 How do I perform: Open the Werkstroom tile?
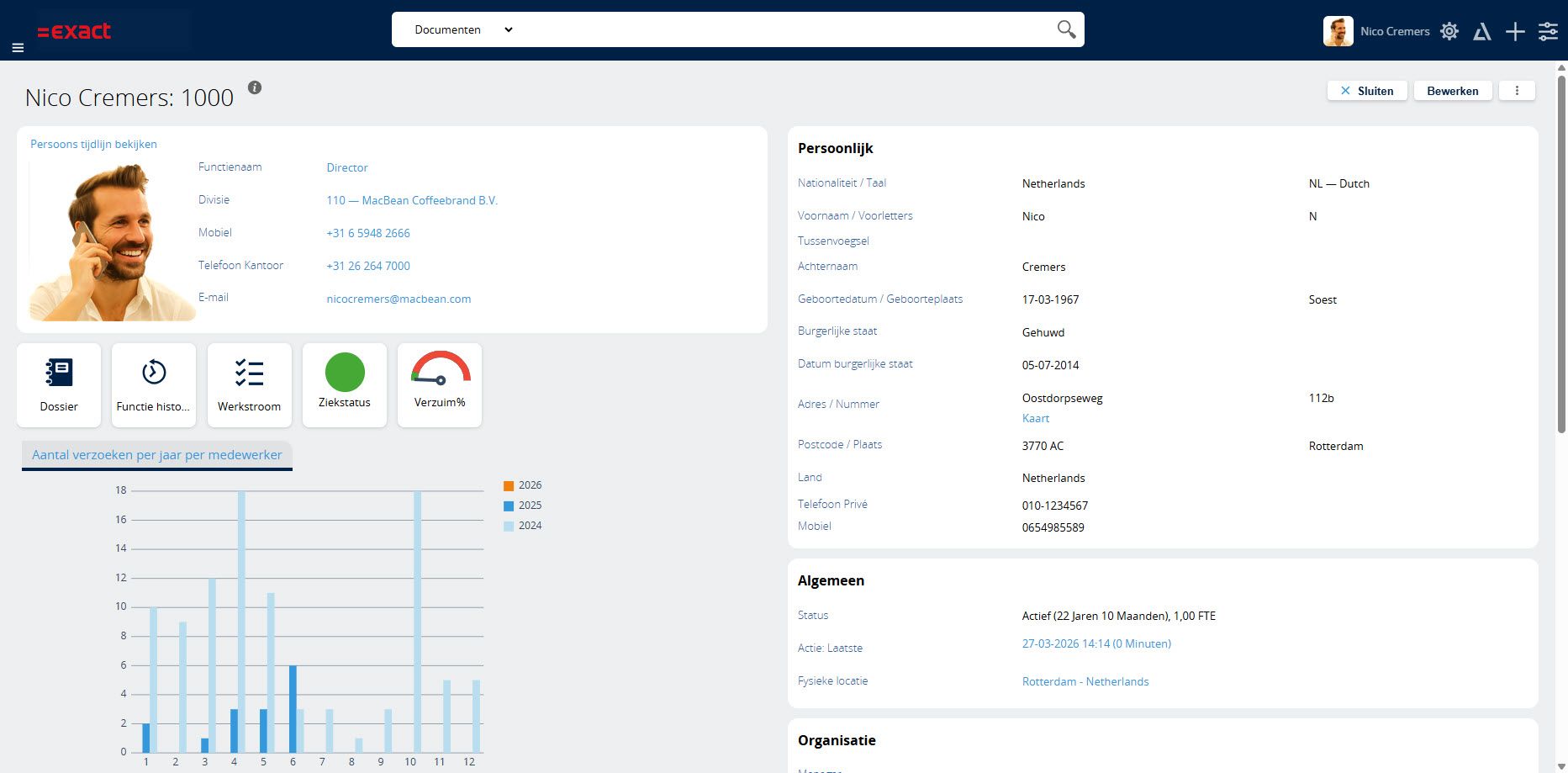[250, 385]
